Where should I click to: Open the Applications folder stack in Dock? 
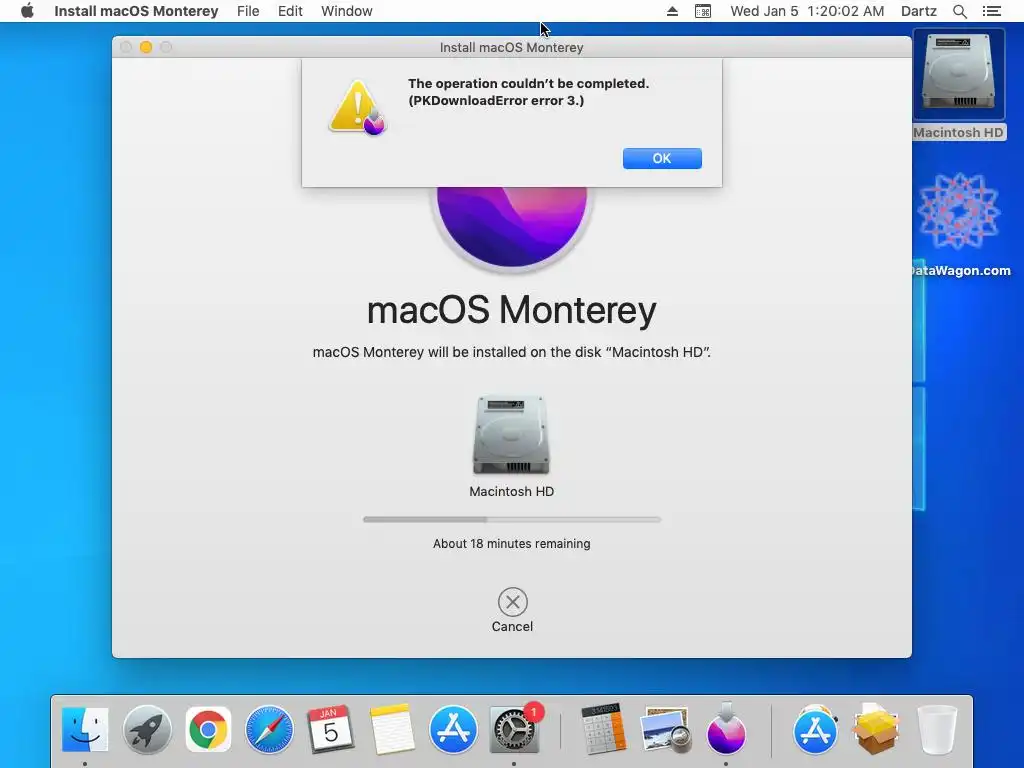815,729
